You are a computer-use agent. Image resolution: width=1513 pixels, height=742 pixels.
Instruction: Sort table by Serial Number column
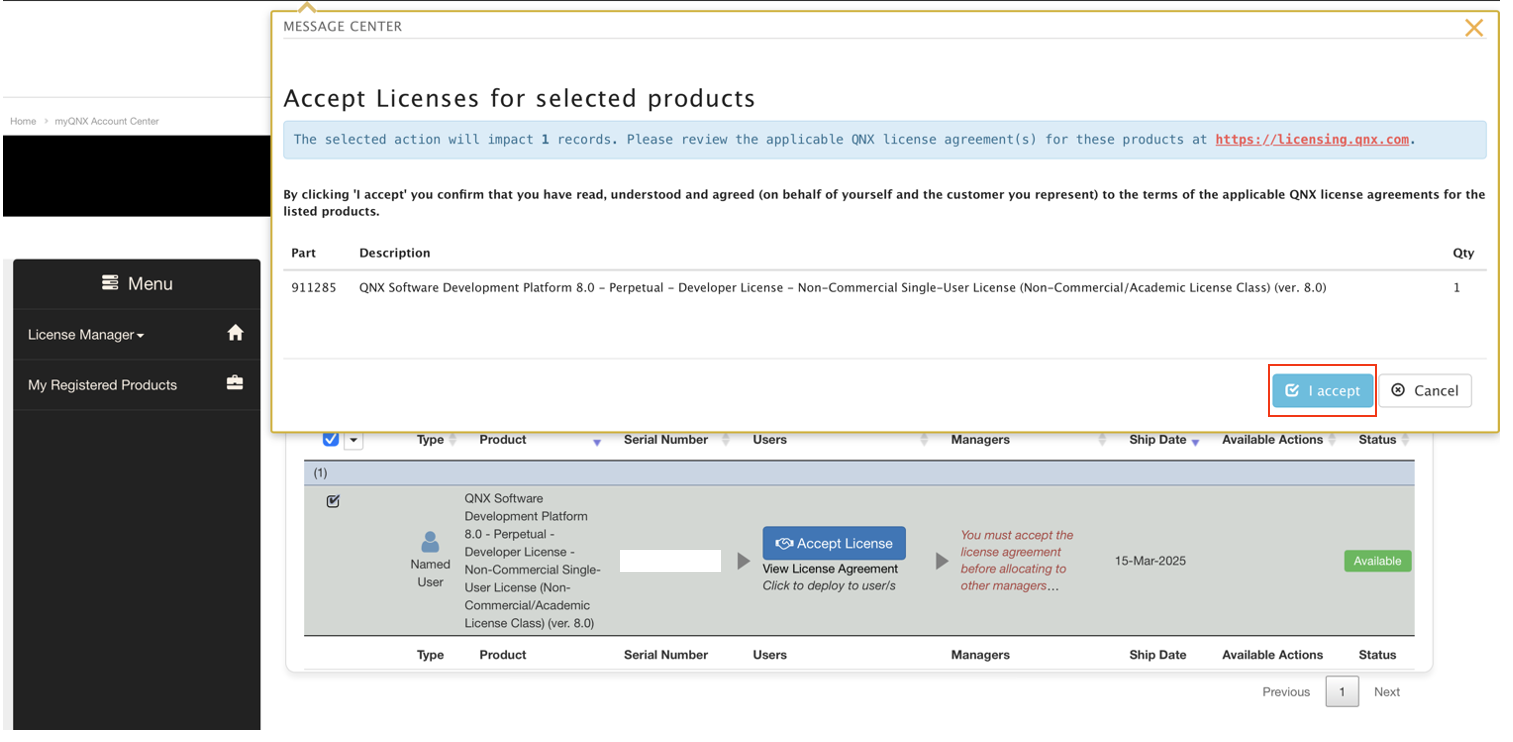tap(676, 439)
